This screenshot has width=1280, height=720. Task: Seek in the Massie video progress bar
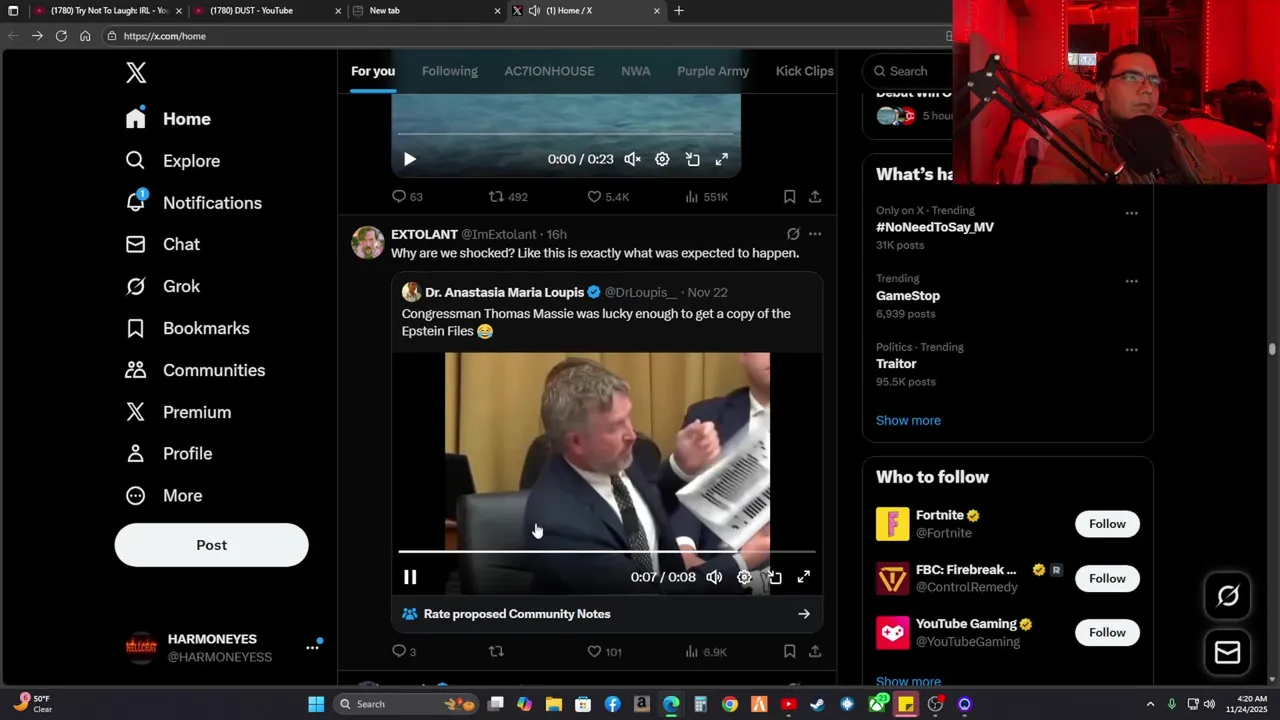coord(607,551)
